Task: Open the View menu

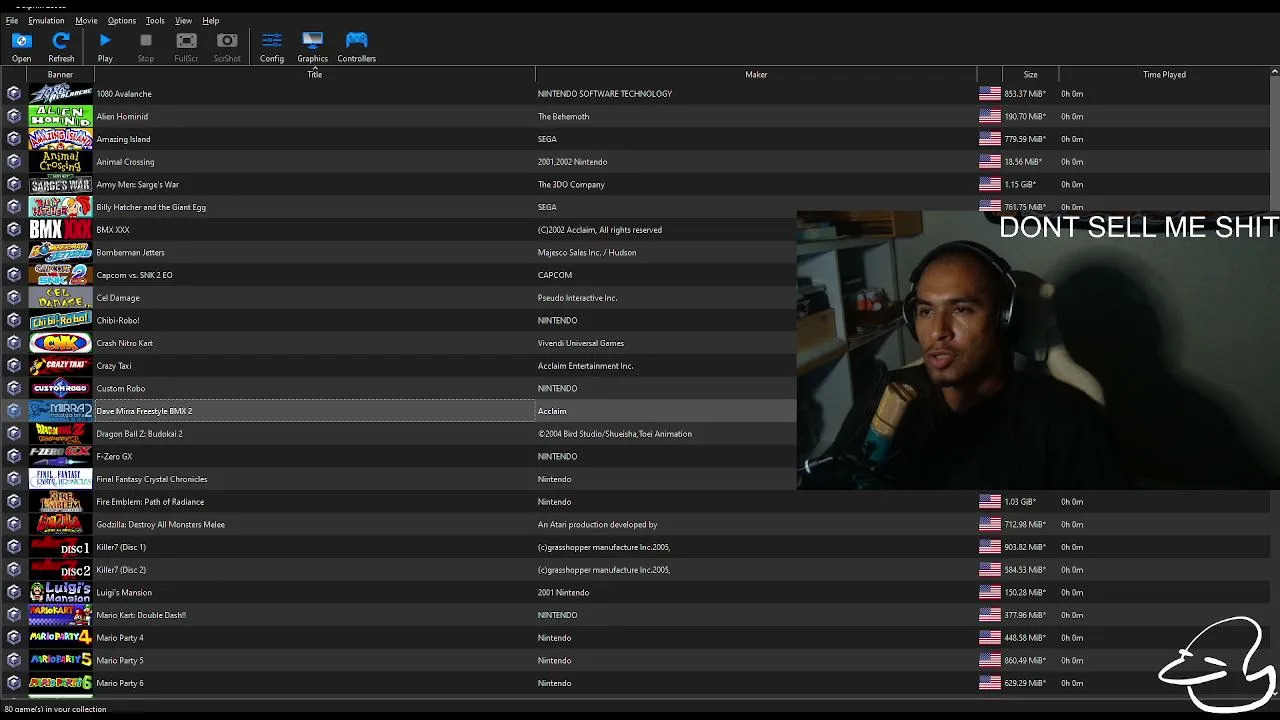Action: (x=184, y=20)
